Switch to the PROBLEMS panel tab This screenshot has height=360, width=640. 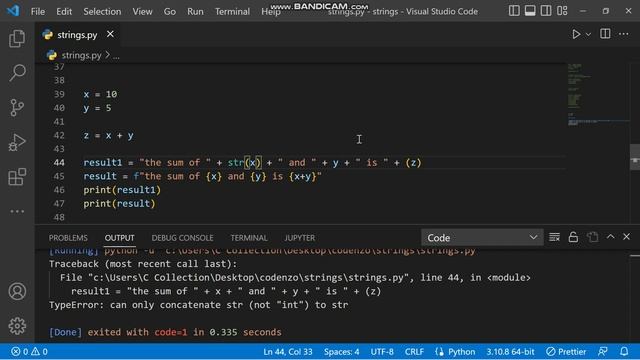(x=68, y=238)
